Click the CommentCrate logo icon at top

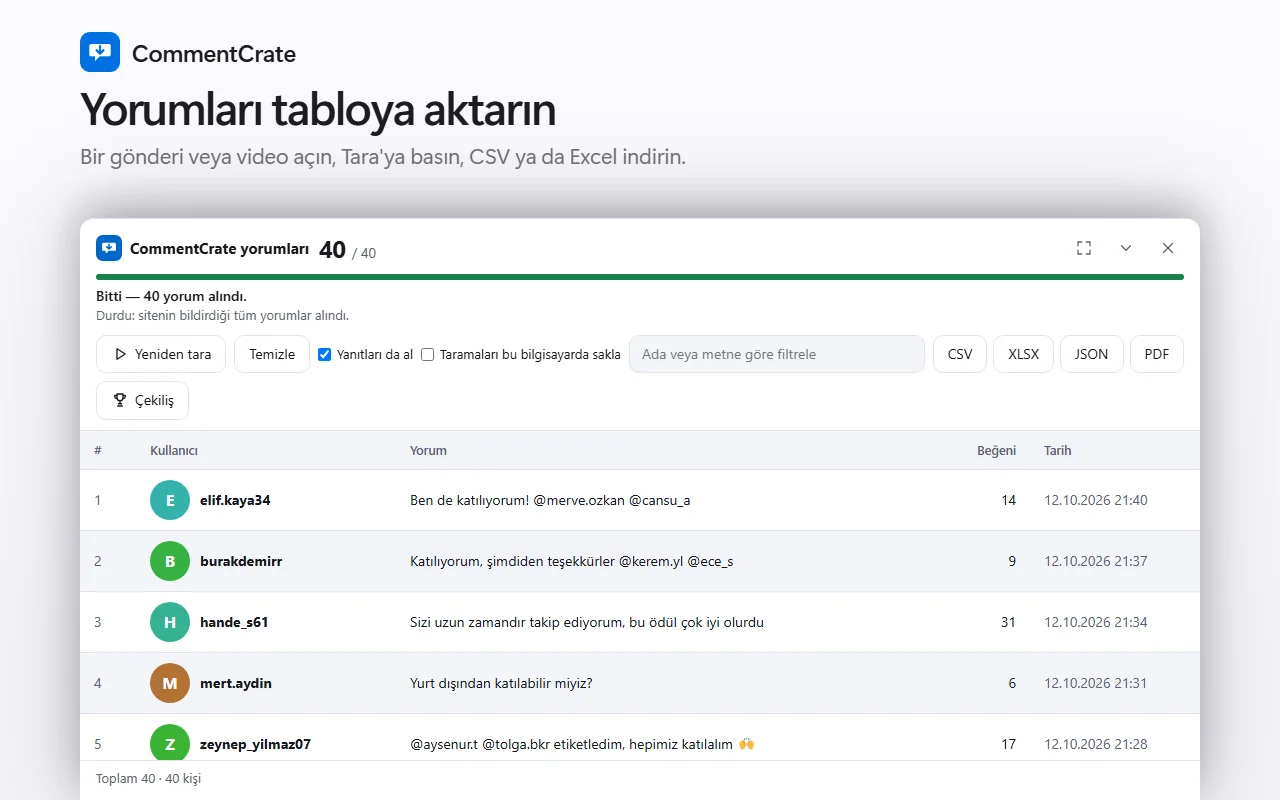(100, 52)
